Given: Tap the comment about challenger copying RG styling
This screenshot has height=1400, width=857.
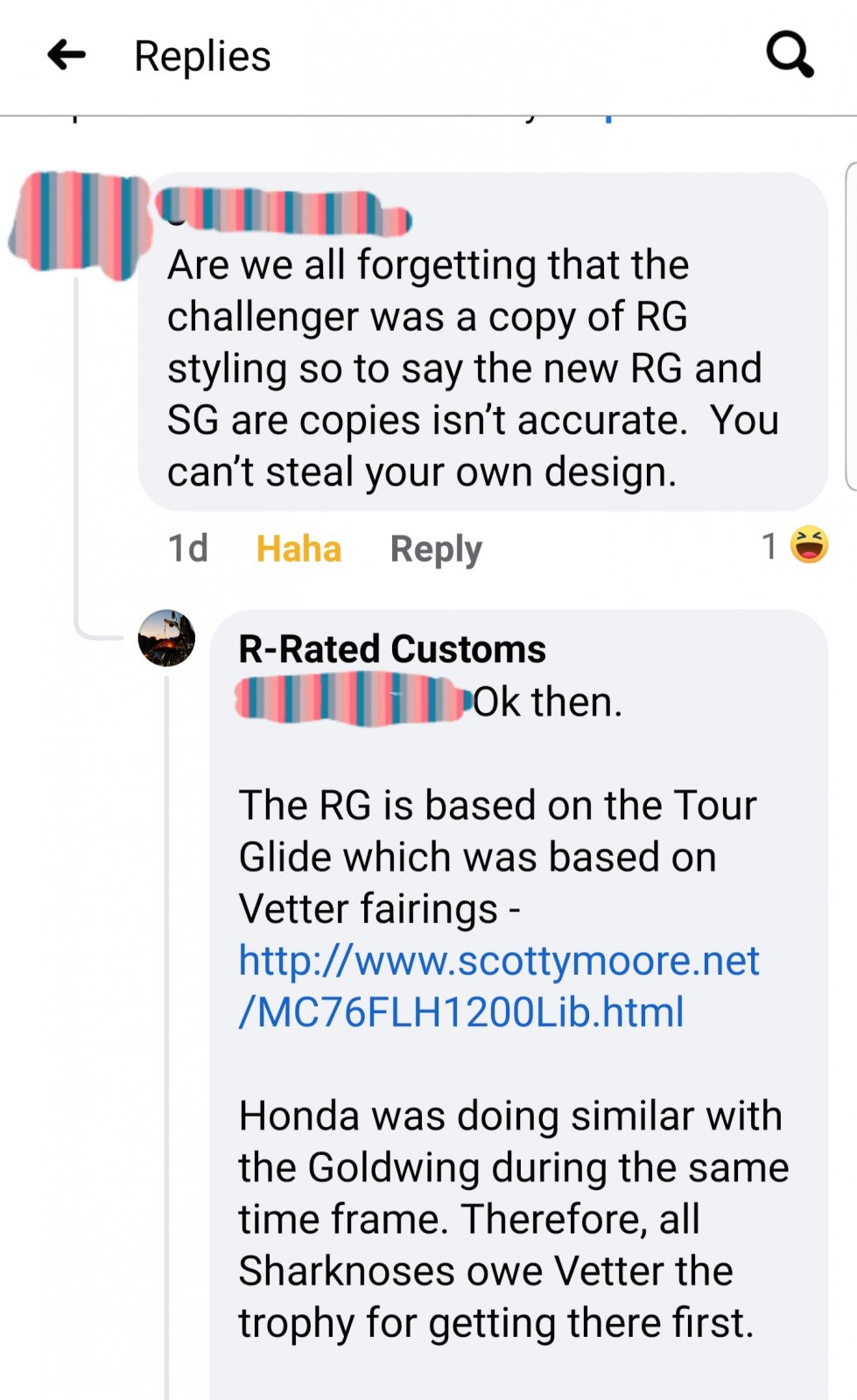Looking at the screenshot, I should coord(473,367).
